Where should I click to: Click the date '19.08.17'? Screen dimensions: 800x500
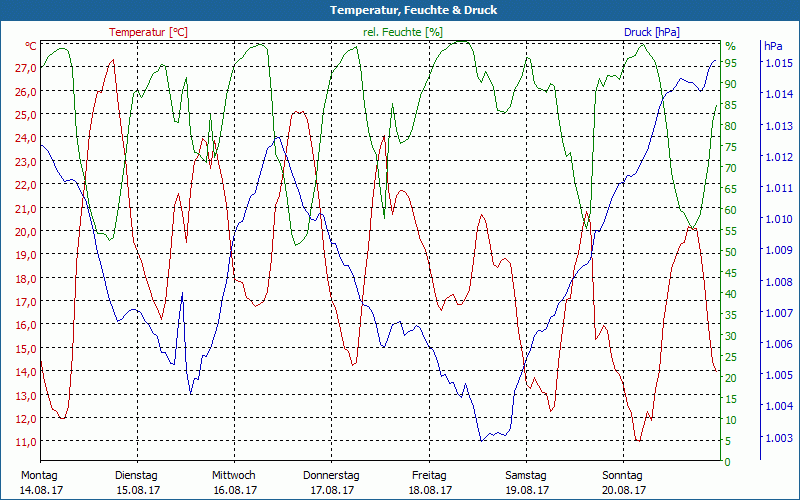527,491
